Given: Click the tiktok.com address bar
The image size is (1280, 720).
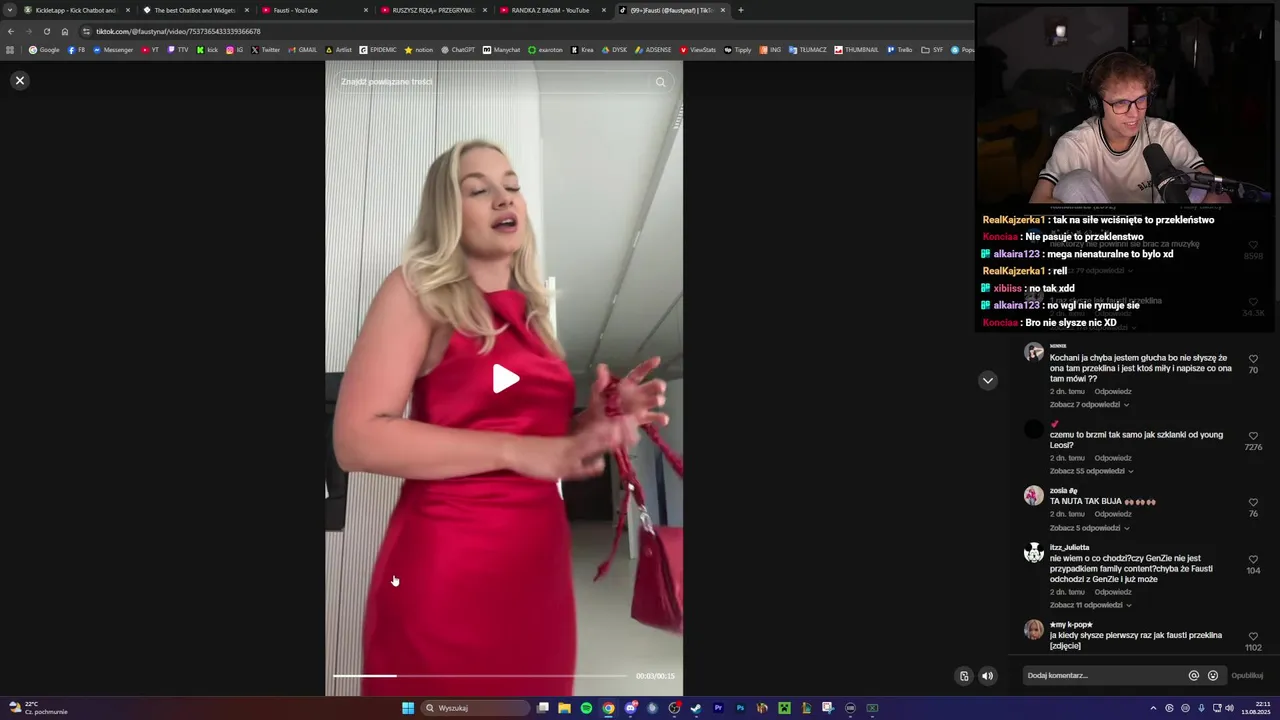Looking at the screenshot, I should (520, 31).
